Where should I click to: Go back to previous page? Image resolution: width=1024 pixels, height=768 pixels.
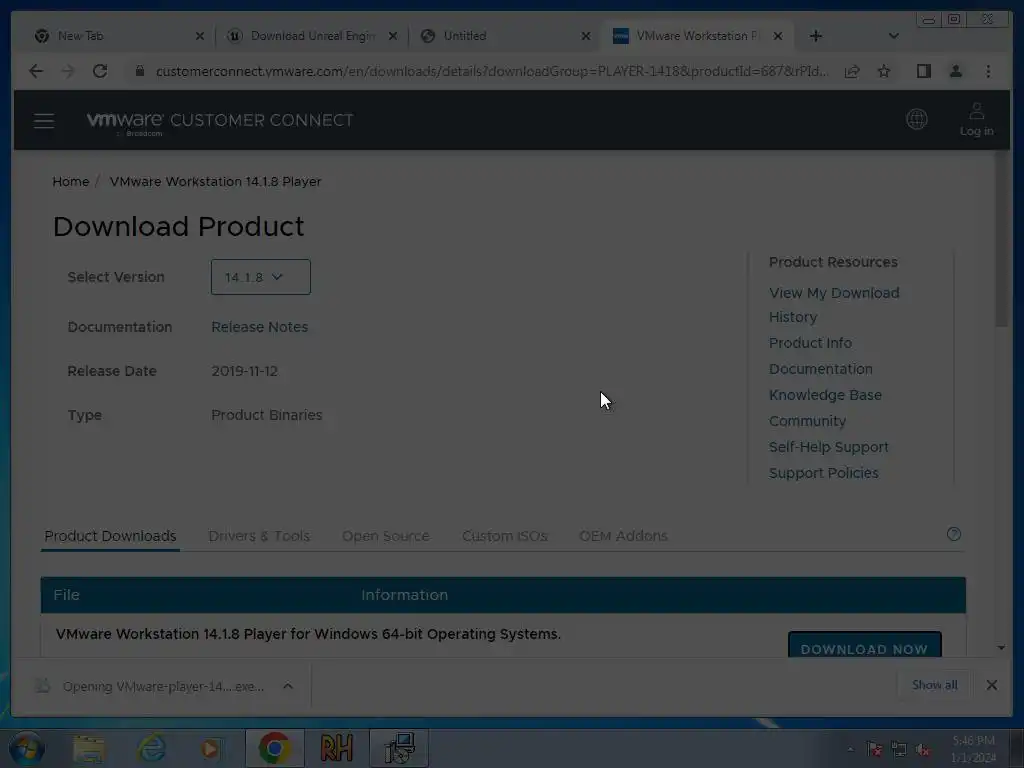tap(36, 71)
